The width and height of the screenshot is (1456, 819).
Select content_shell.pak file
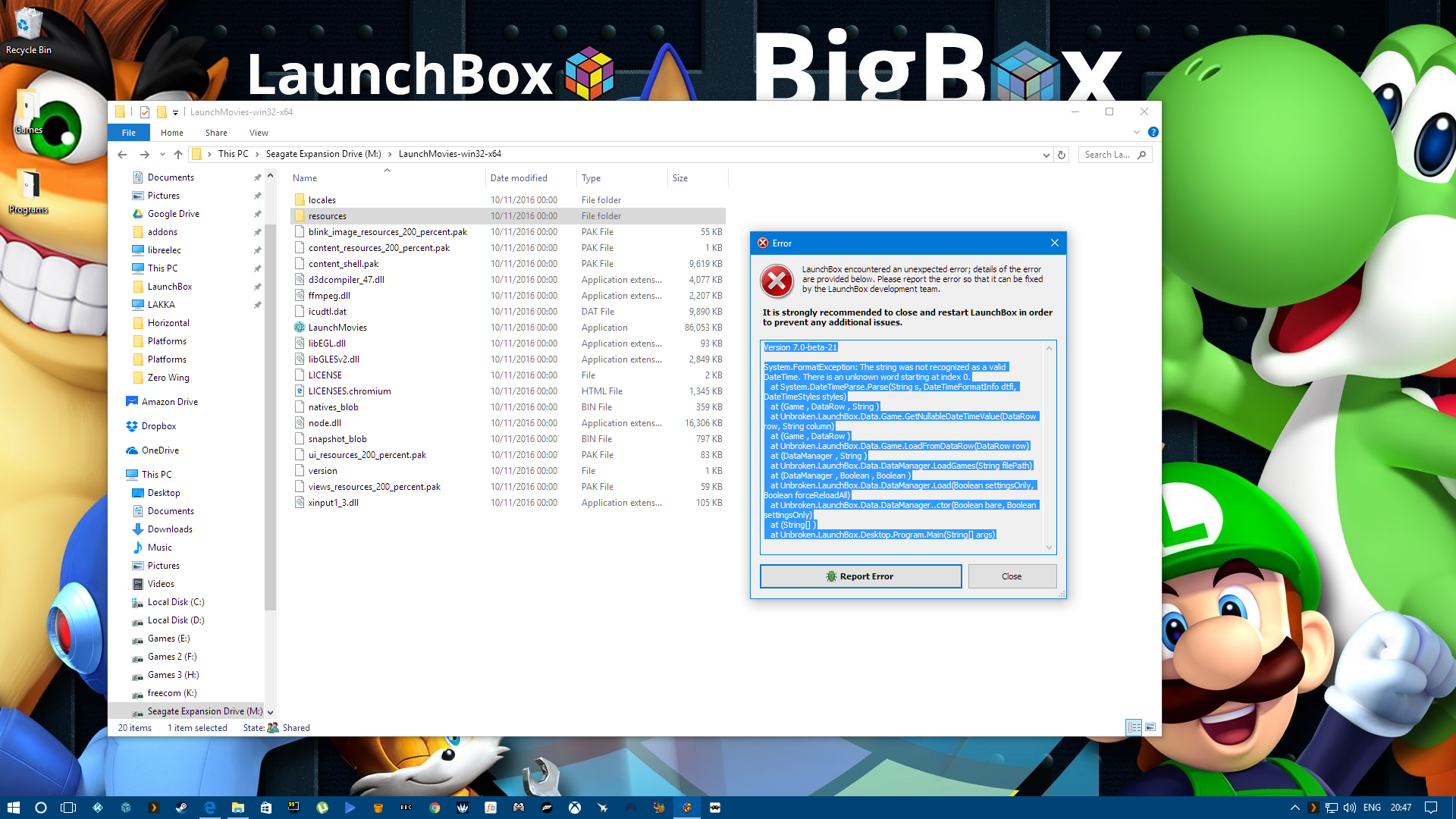point(344,264)
